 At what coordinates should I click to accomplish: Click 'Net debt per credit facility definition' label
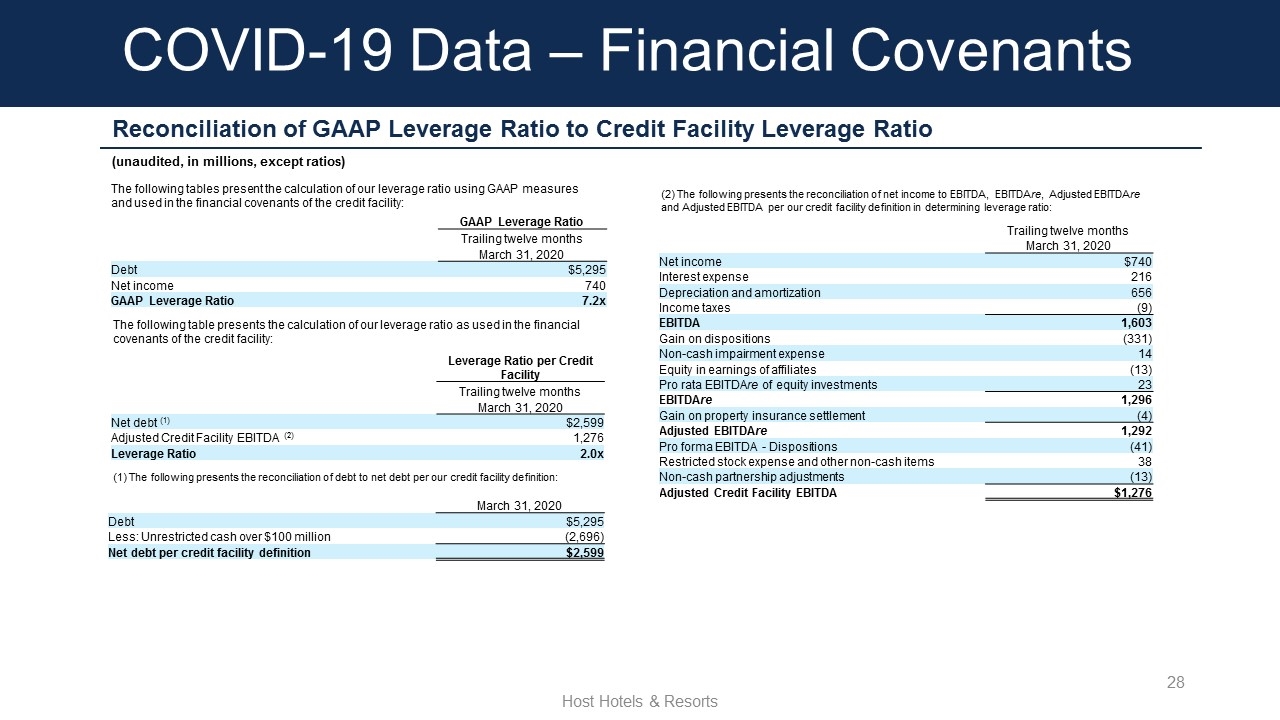209,552
